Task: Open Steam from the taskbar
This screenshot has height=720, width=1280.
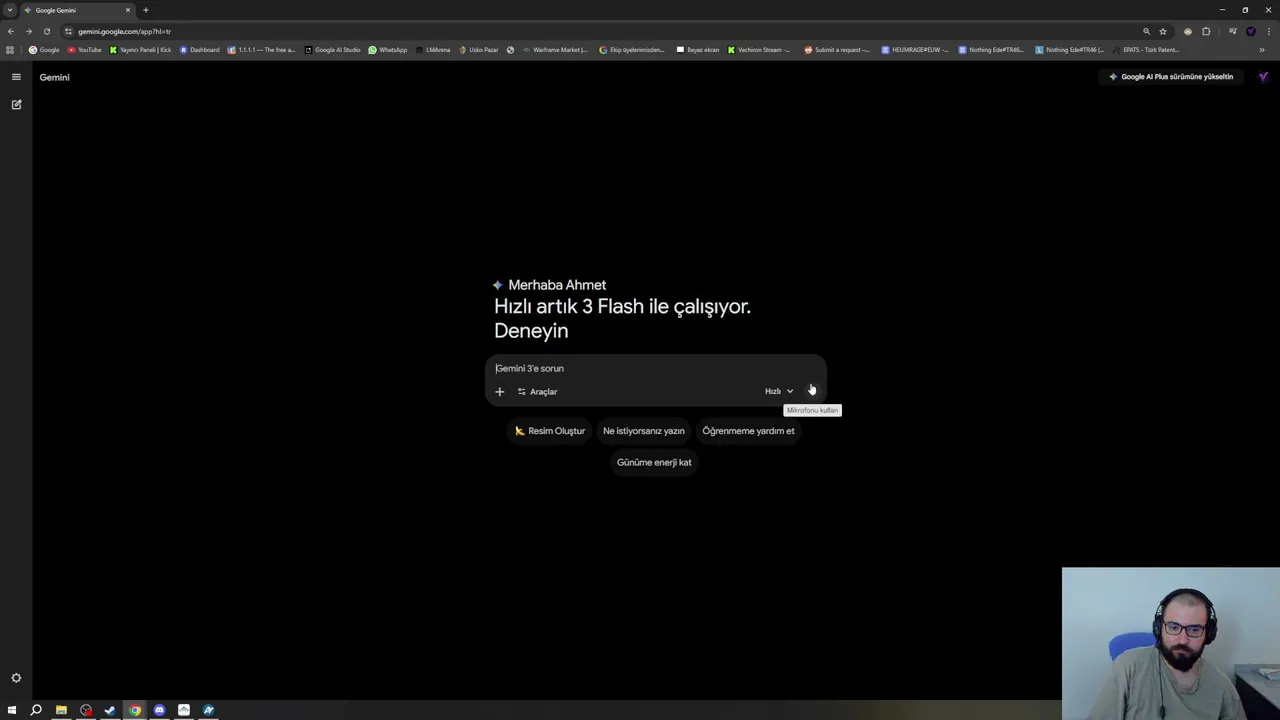Action: tap(110, 710)
